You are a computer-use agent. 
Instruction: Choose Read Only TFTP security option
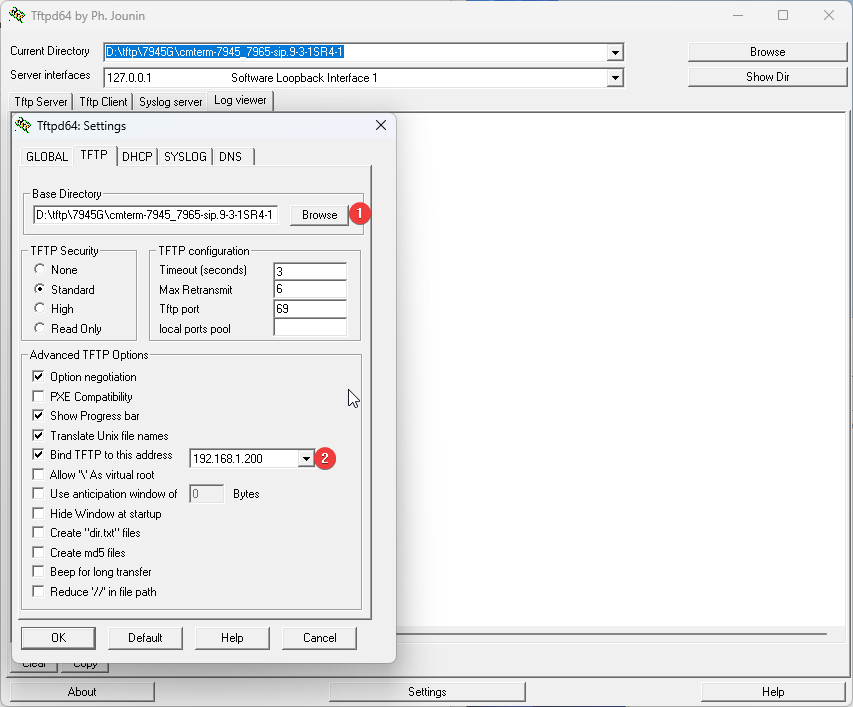tap(40, 328)
